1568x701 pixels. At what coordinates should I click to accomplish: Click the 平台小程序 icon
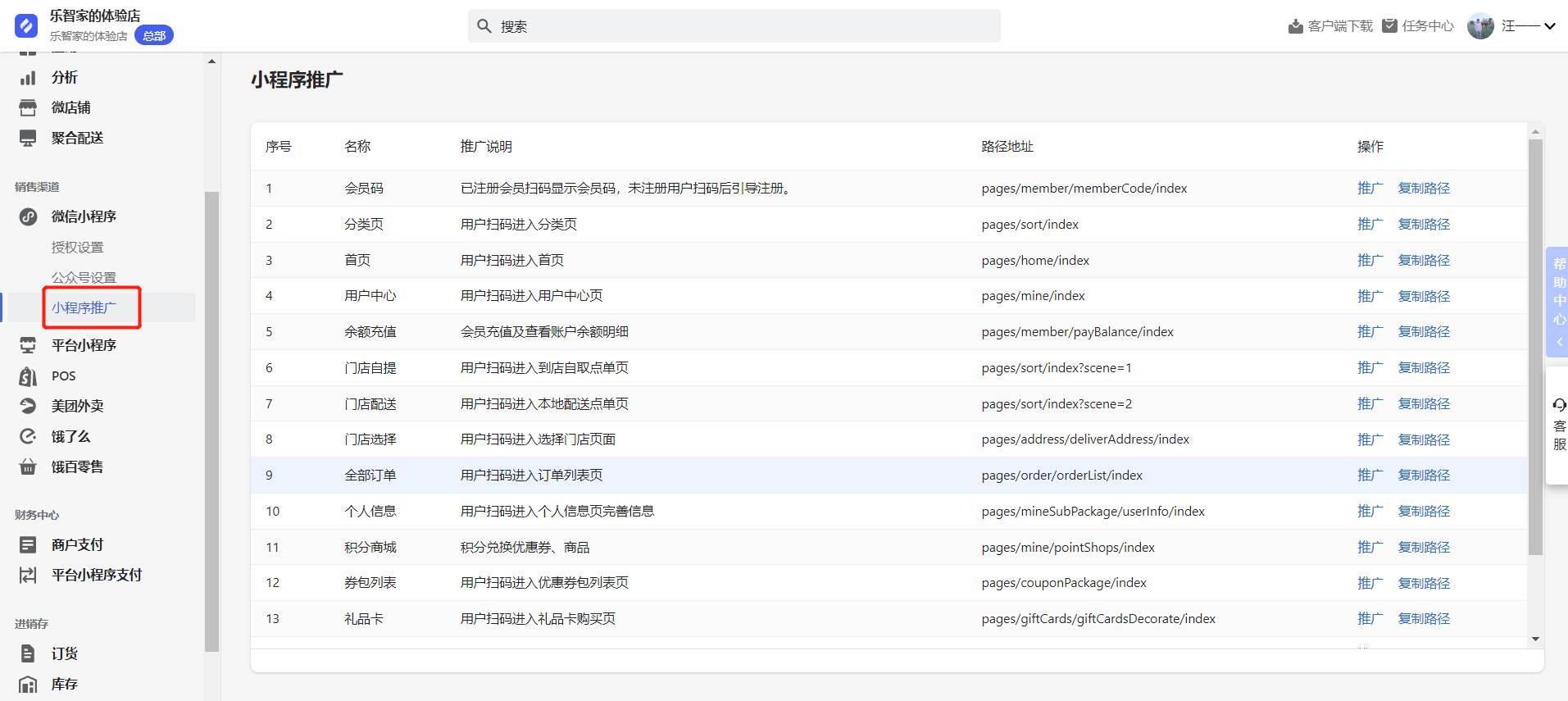28,345
